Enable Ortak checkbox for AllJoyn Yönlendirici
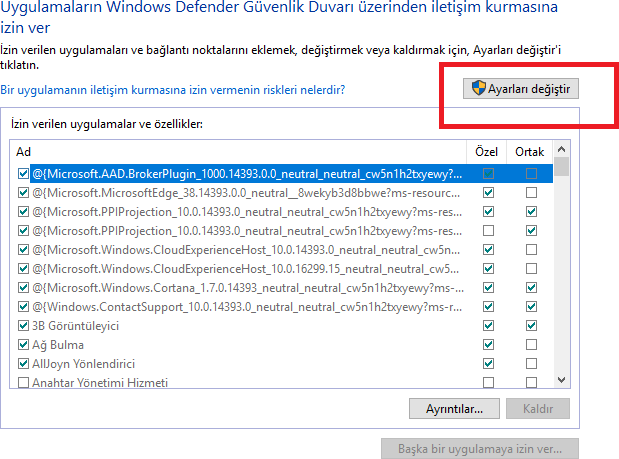619x459 pixels. tap(531, 363)
